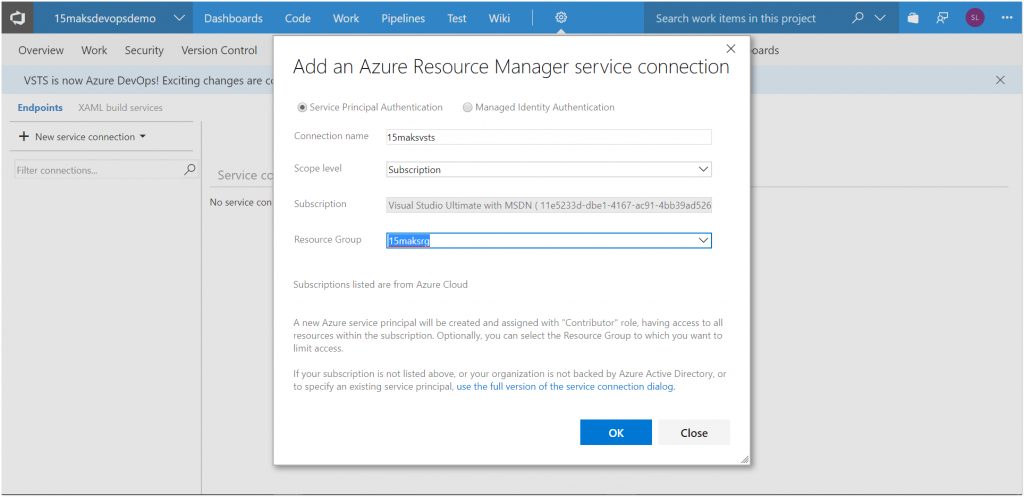Select Managed Identity Authentication radio
Screen dimensions: 1024x497
[468, 107]
